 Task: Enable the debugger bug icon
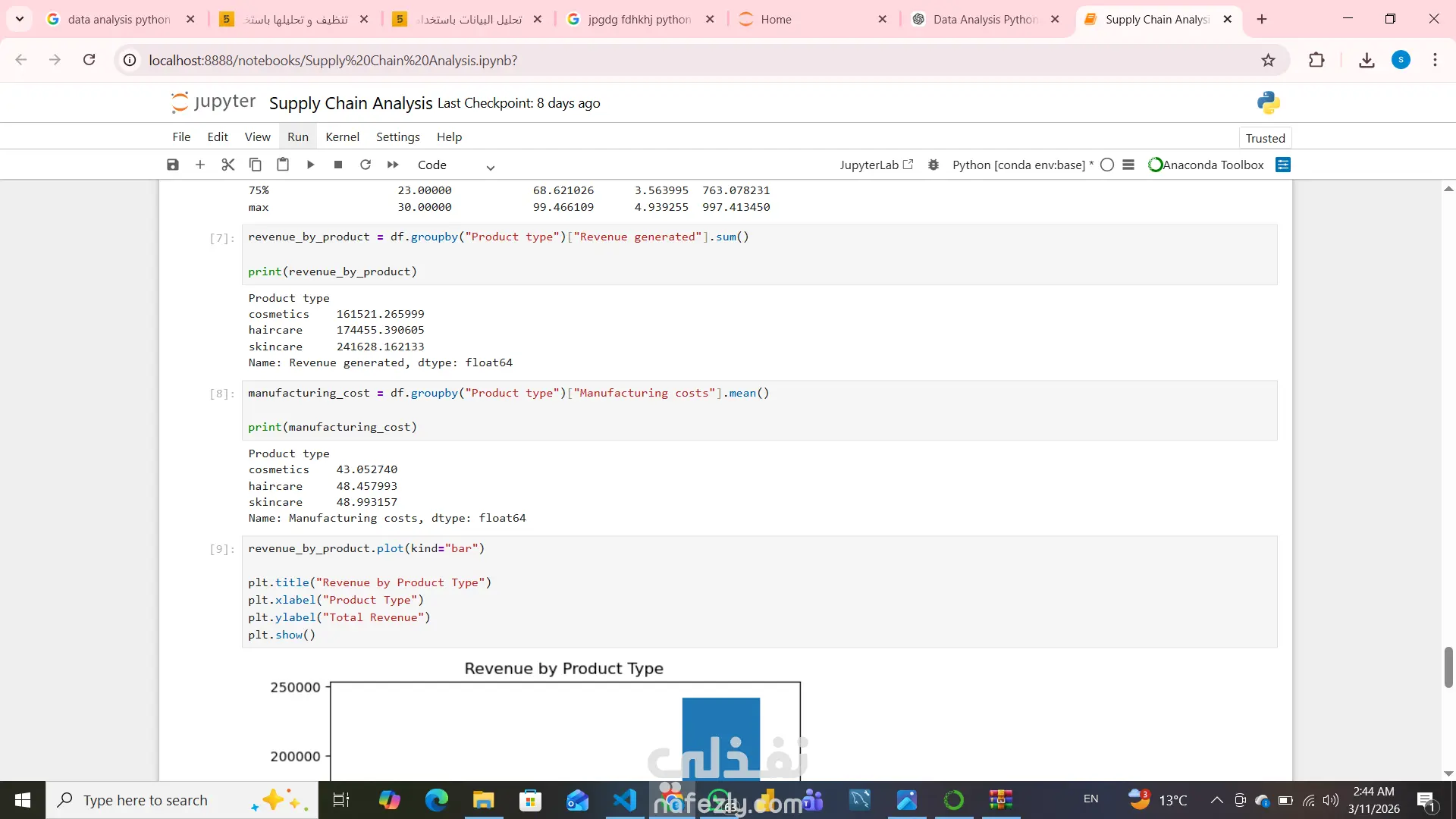click(x=934, y=165)
